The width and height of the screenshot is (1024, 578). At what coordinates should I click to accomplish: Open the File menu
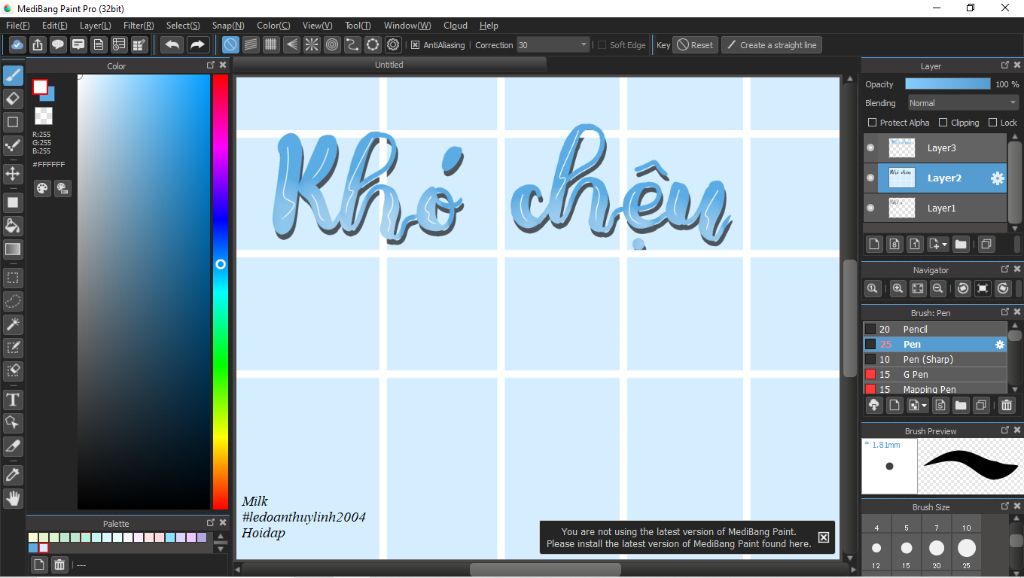pos(18,25)
